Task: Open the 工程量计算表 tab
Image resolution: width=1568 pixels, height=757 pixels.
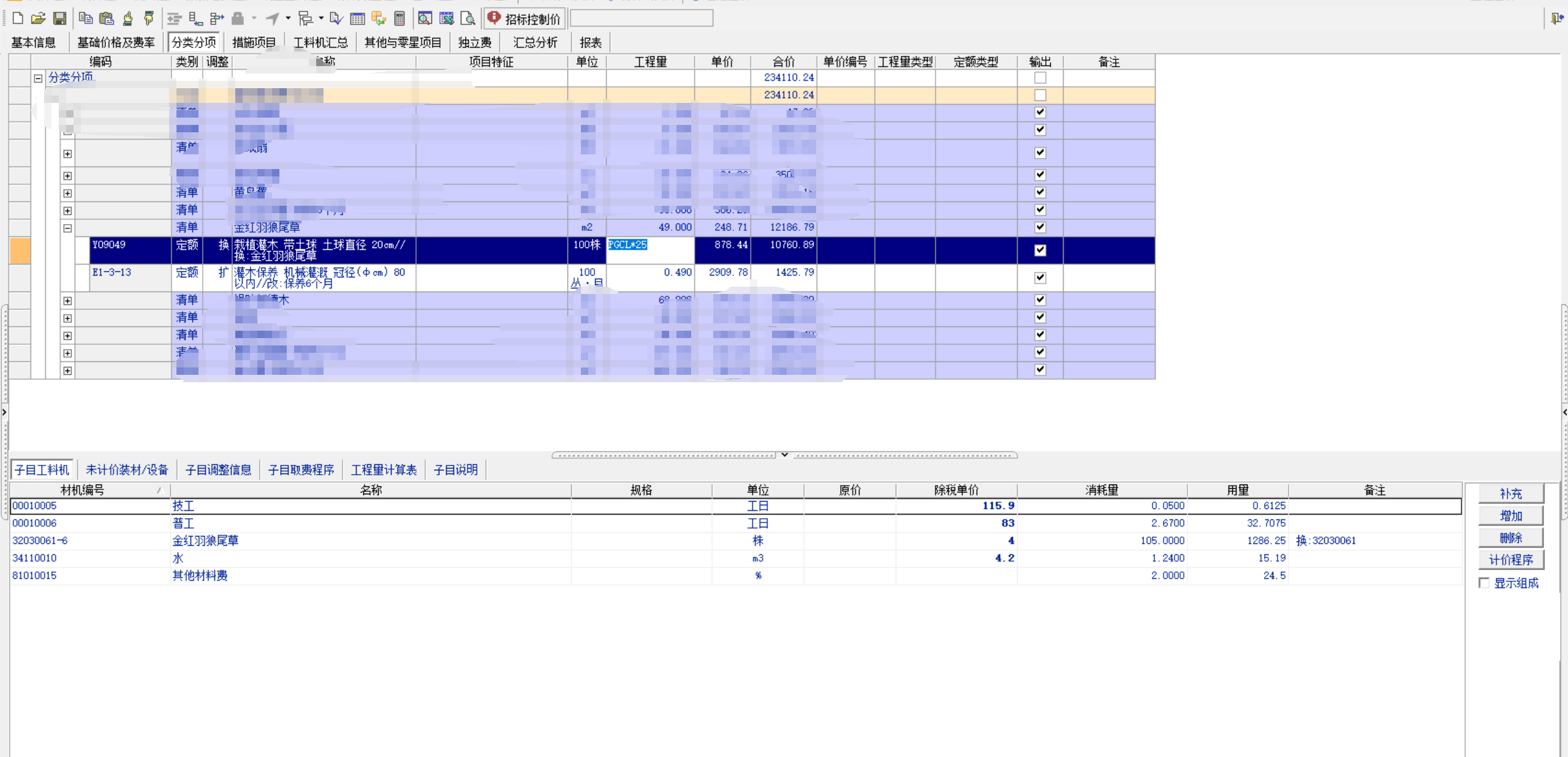Action: [384, 470]
